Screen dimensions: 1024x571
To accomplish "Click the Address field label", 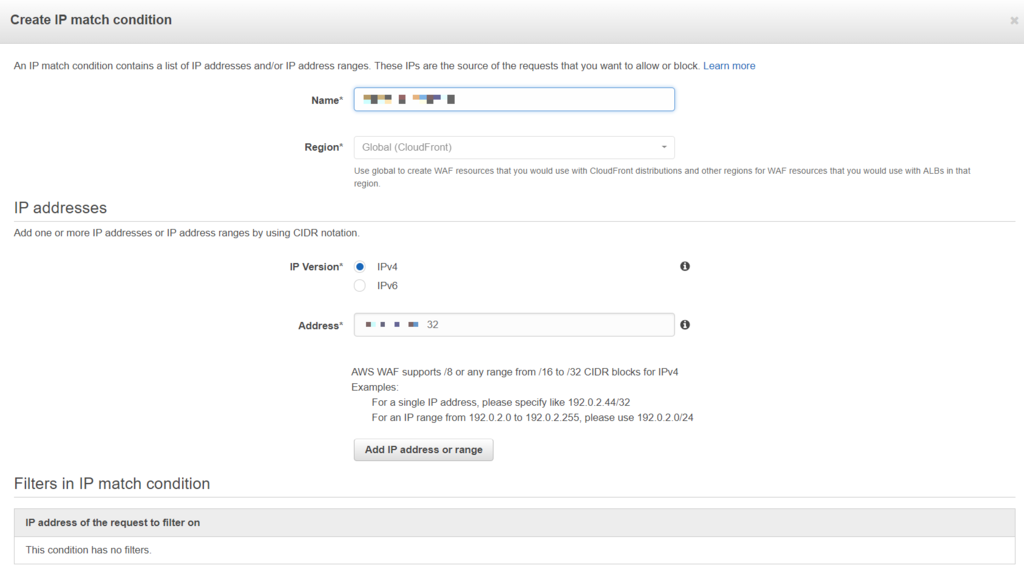I will pyautogui.click(x=320, y=326).
